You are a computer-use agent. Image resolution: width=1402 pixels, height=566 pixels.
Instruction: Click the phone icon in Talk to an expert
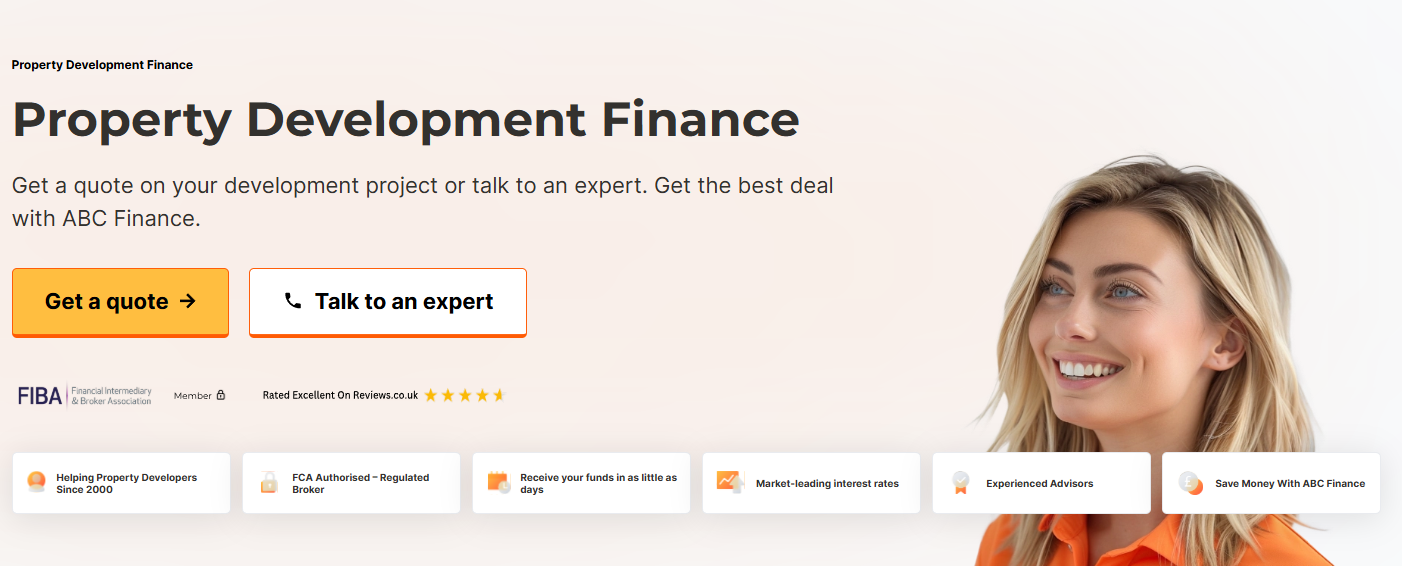point(293,301)
